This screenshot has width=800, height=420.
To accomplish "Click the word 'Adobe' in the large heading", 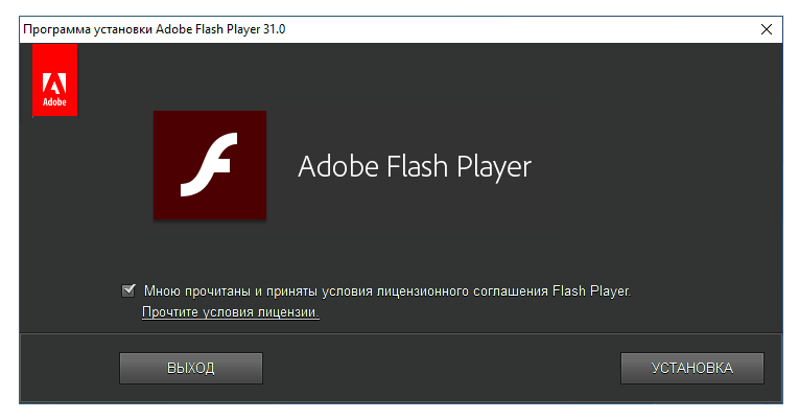I will (x=339, y=166).
